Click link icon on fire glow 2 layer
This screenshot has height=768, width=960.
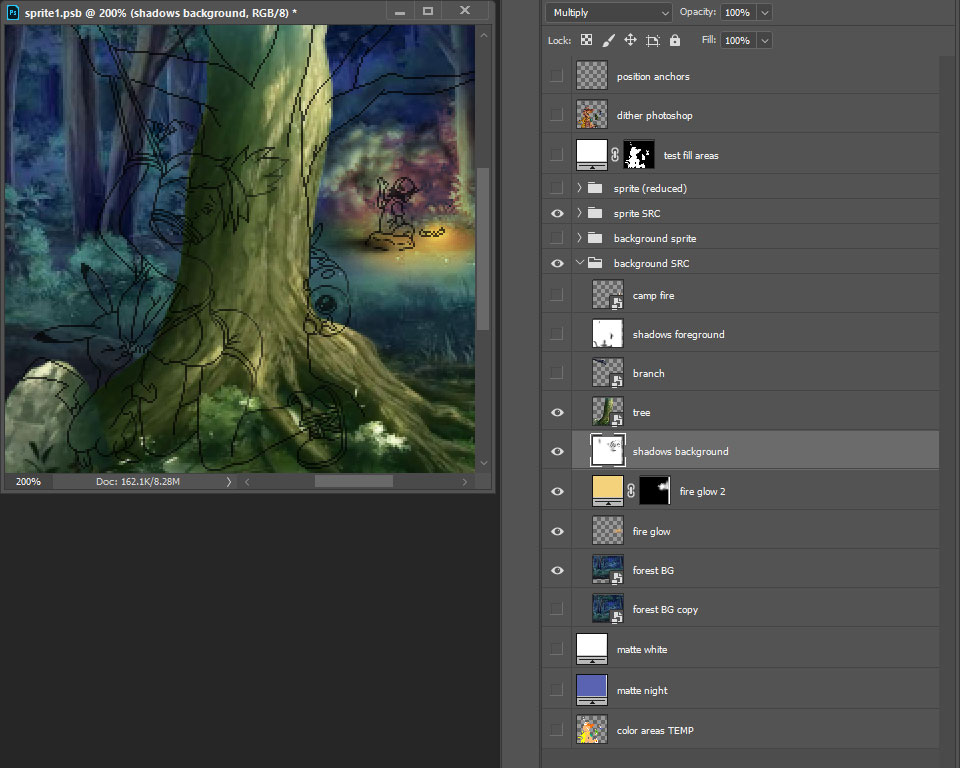(632, 491)
